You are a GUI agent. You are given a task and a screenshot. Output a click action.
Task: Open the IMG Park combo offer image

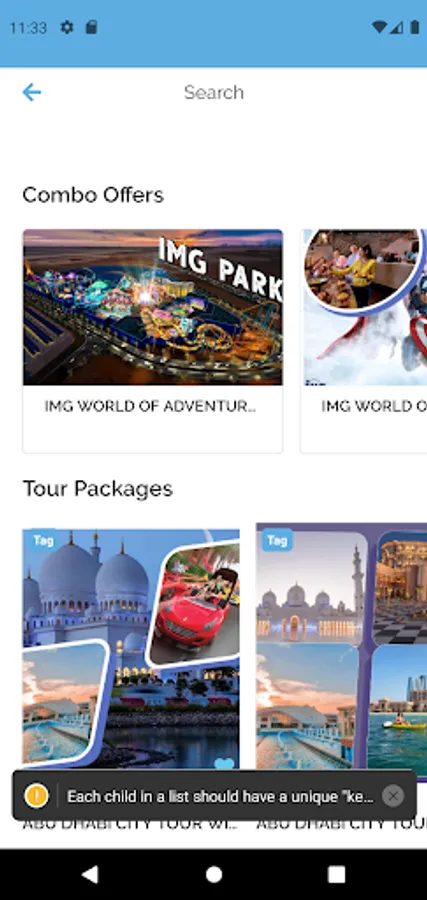point(153,307)
